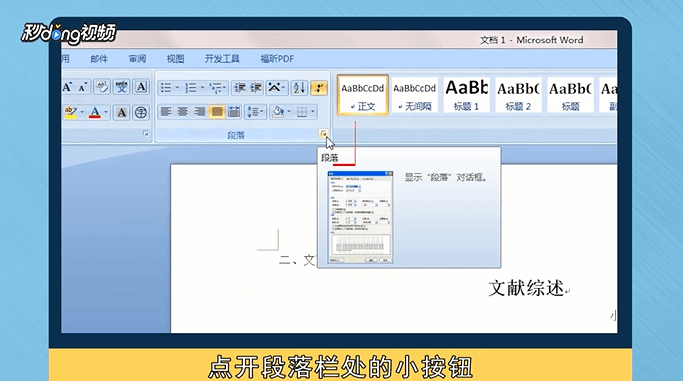Image resolution: width=683 pixels, height=381 pixels.
Task: Apply the 无间隔 style
Action: coord(414,95)
